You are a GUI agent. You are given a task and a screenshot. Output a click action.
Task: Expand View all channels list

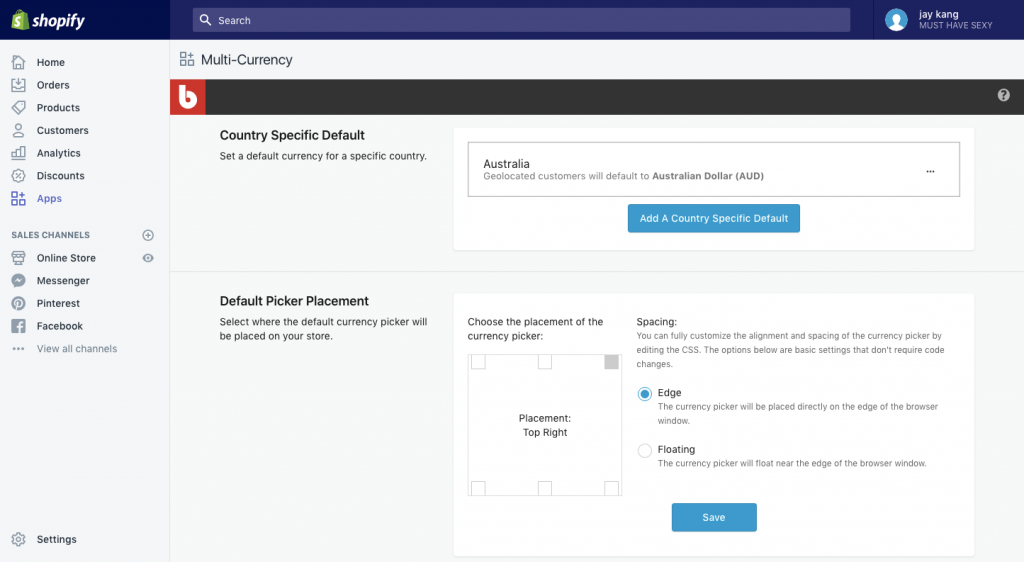[76, 349]
